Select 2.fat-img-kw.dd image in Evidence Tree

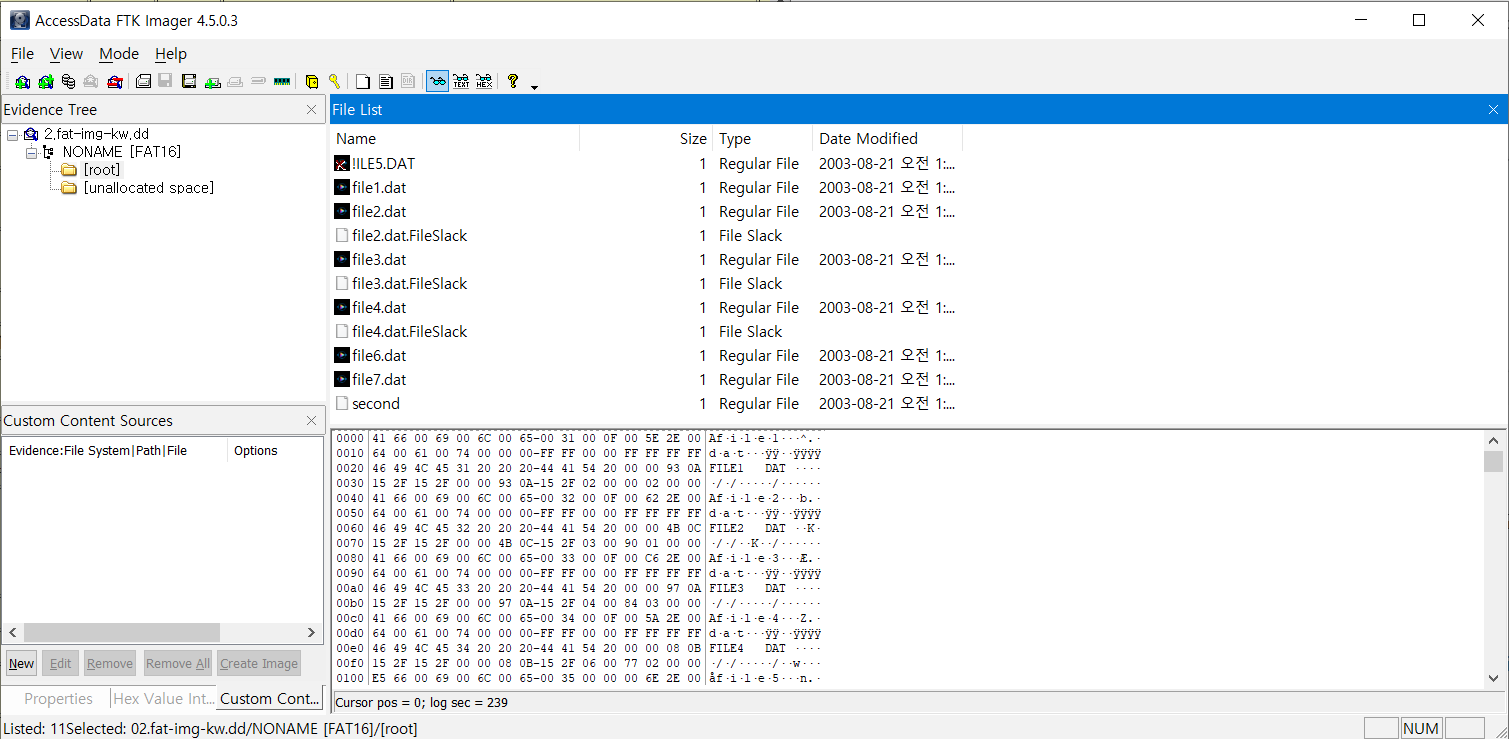96,134
